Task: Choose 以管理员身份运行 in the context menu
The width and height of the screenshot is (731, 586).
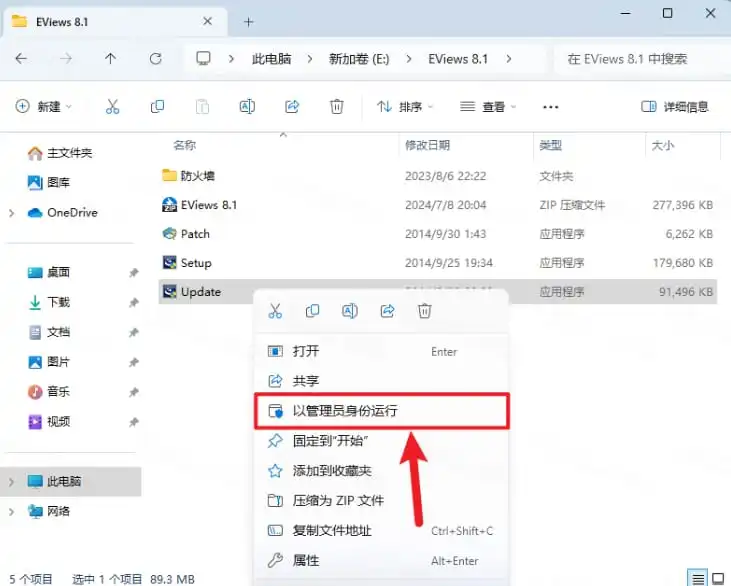Action: (x=381, y=411)
